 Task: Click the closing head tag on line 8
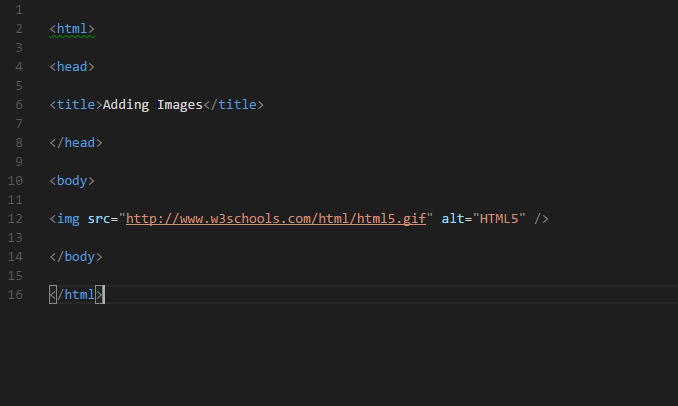[x=76, y=143]
